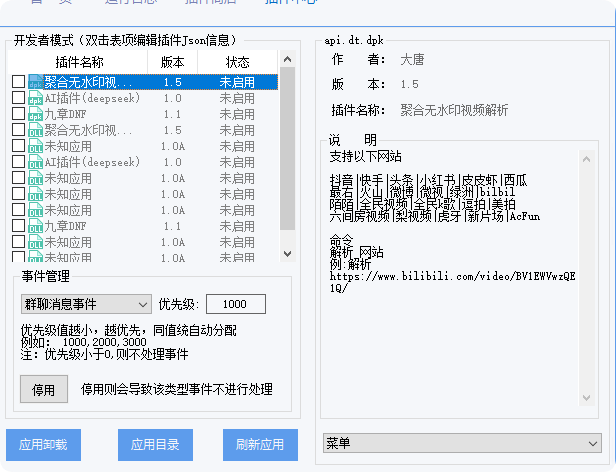
Task: Click the DLL icon of 聚合无水印视 plugin
Action: (x=35, y=130)
